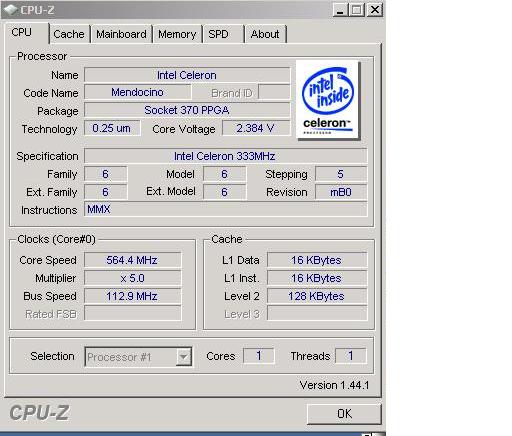Click the Ext. Model value field
The height and width of the screenshot is (436, 512).
[x=225, y=192]
